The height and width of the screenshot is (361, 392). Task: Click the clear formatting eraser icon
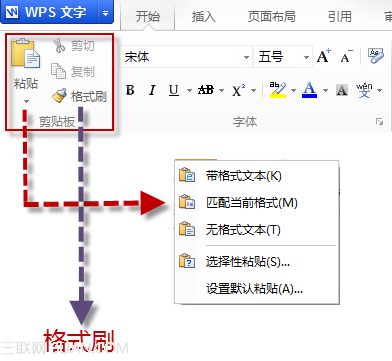pos(376,56)
